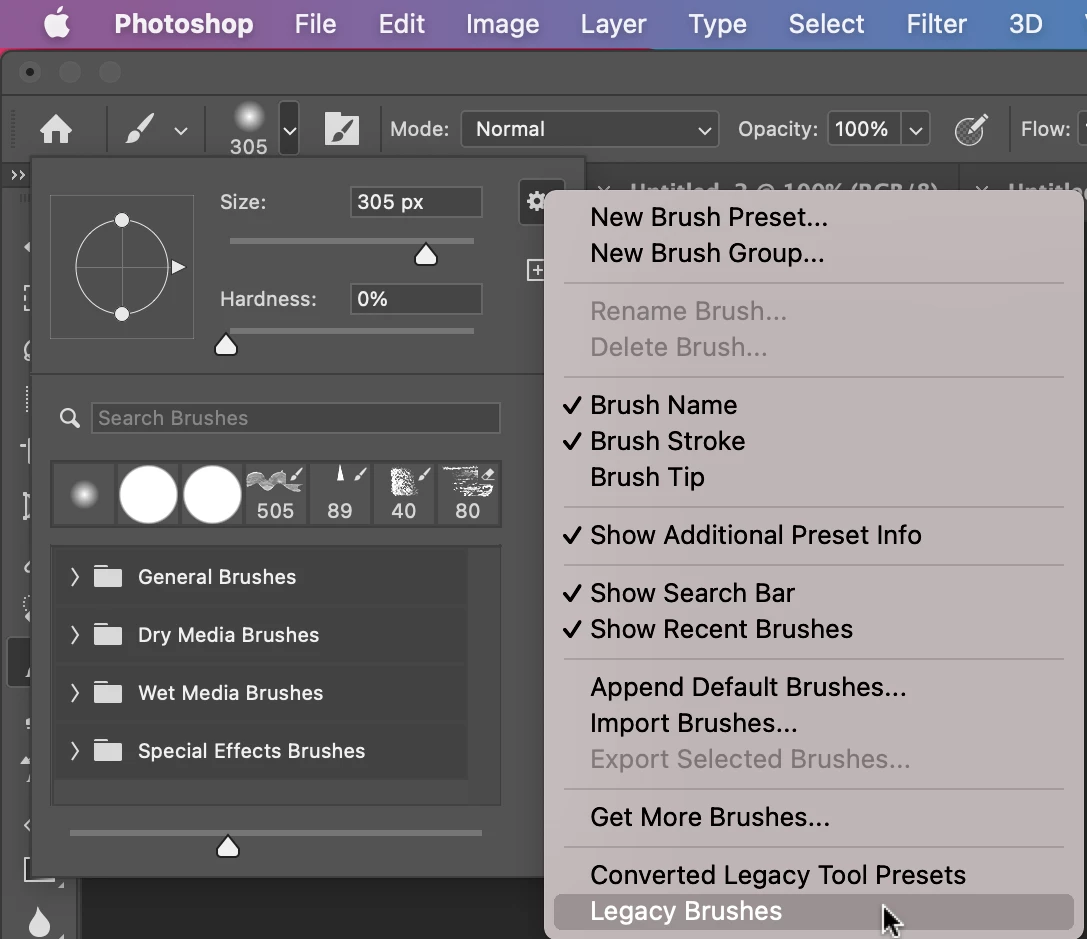
Task: Select the first hard round recent brush
Action: click(x=148, y=494)
